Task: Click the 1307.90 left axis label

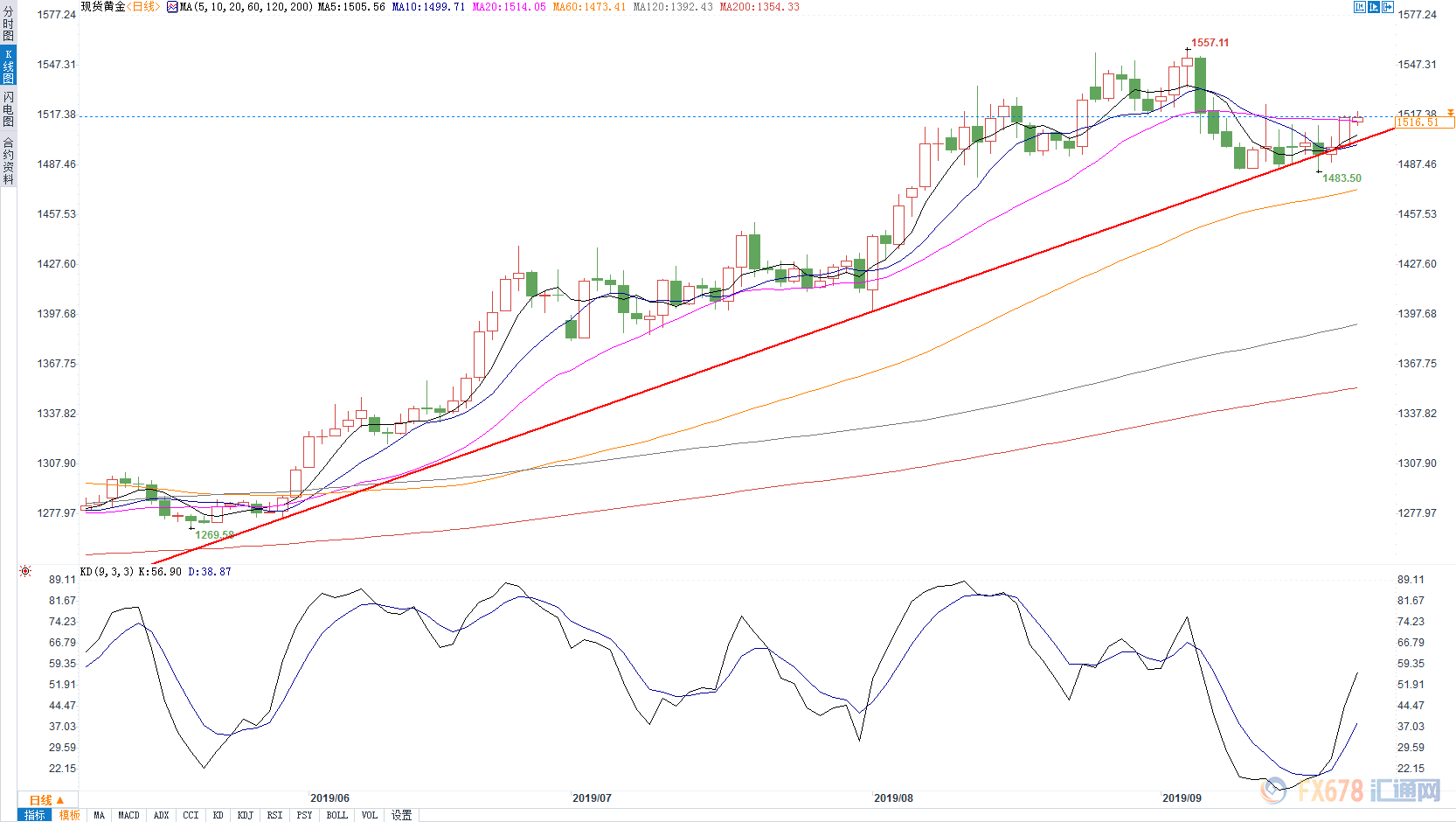Action: coord(56,463)
